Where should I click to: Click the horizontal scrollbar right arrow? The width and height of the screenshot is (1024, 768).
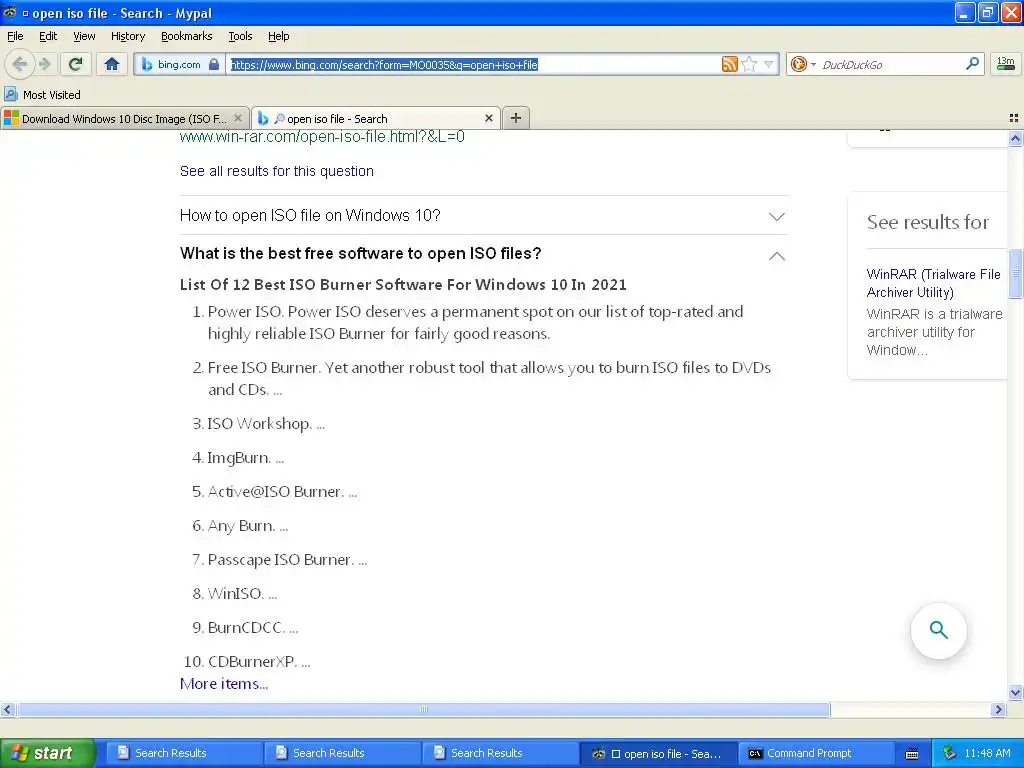coord(998,709)
